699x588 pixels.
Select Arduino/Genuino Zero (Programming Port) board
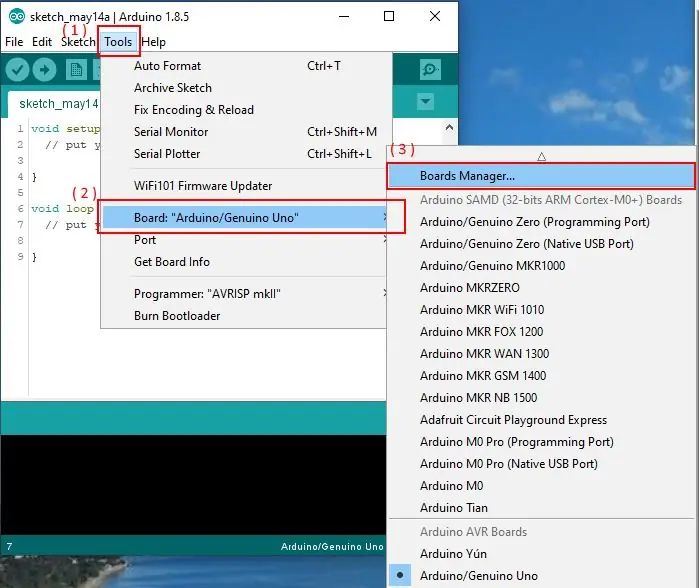tap(541, 222)
